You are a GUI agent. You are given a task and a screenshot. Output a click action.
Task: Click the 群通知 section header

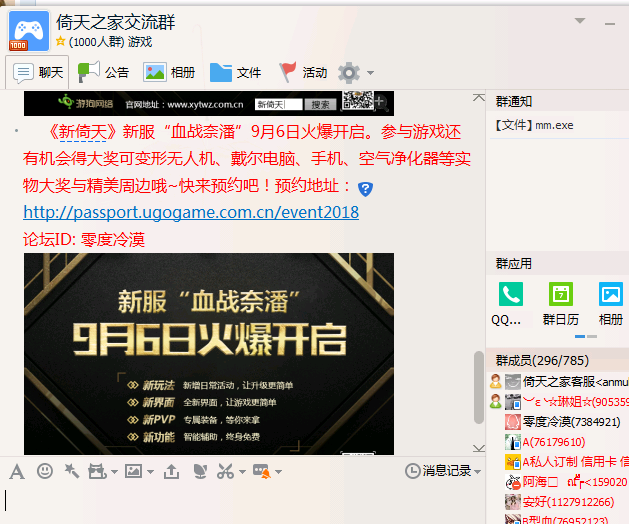click(514, 102)
